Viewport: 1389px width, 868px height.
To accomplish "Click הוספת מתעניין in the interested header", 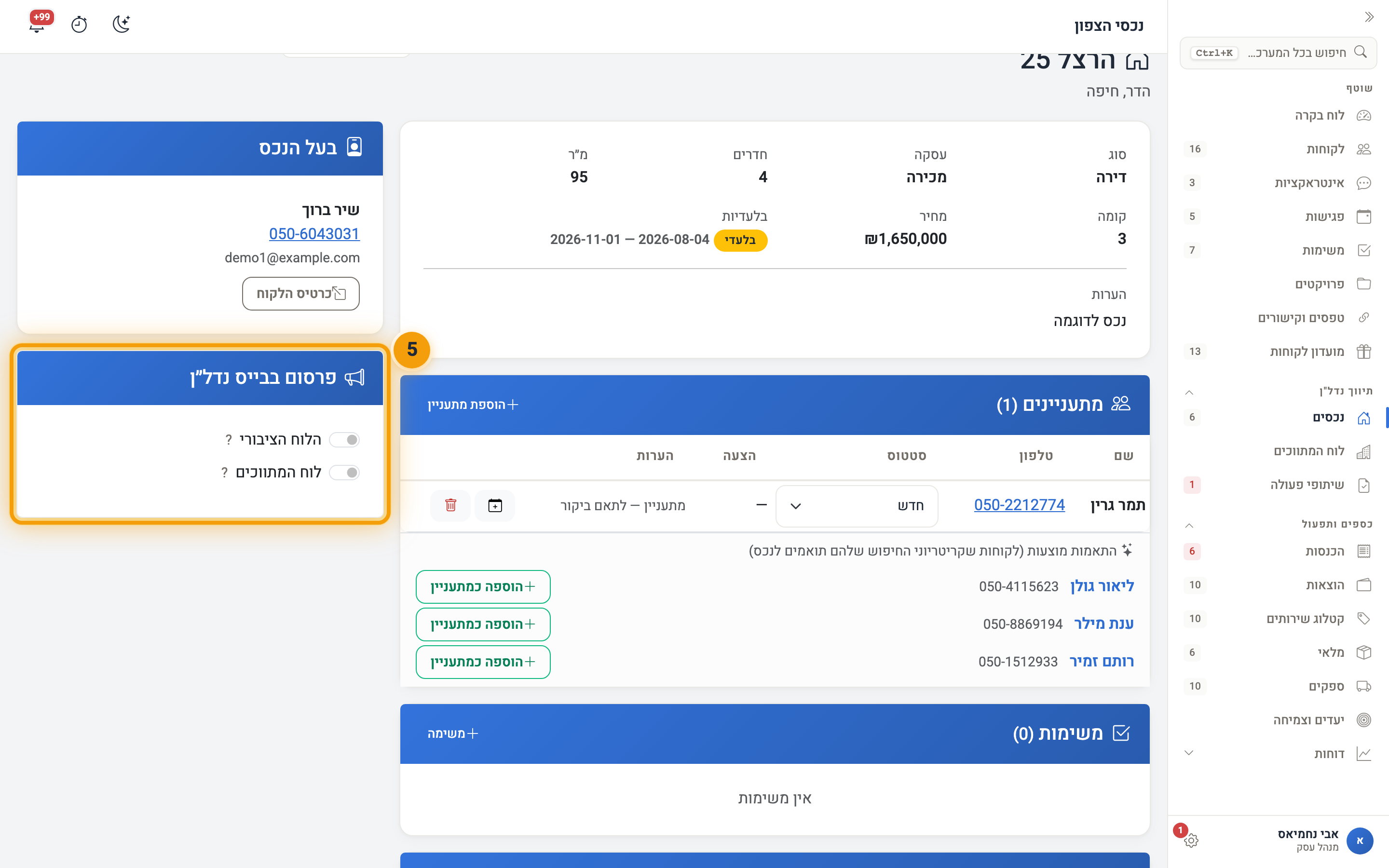I will point(473,405).
